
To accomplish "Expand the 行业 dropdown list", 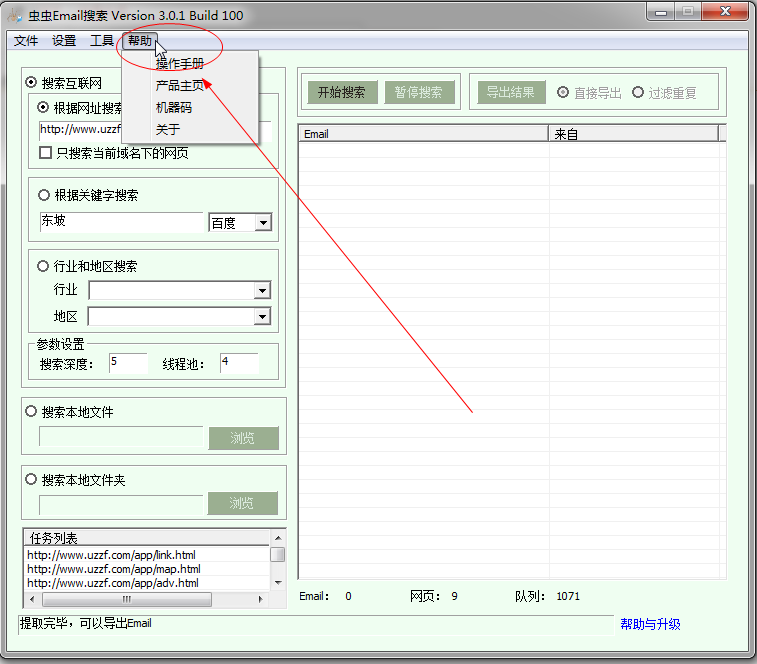I will click(x=262, y=290).
